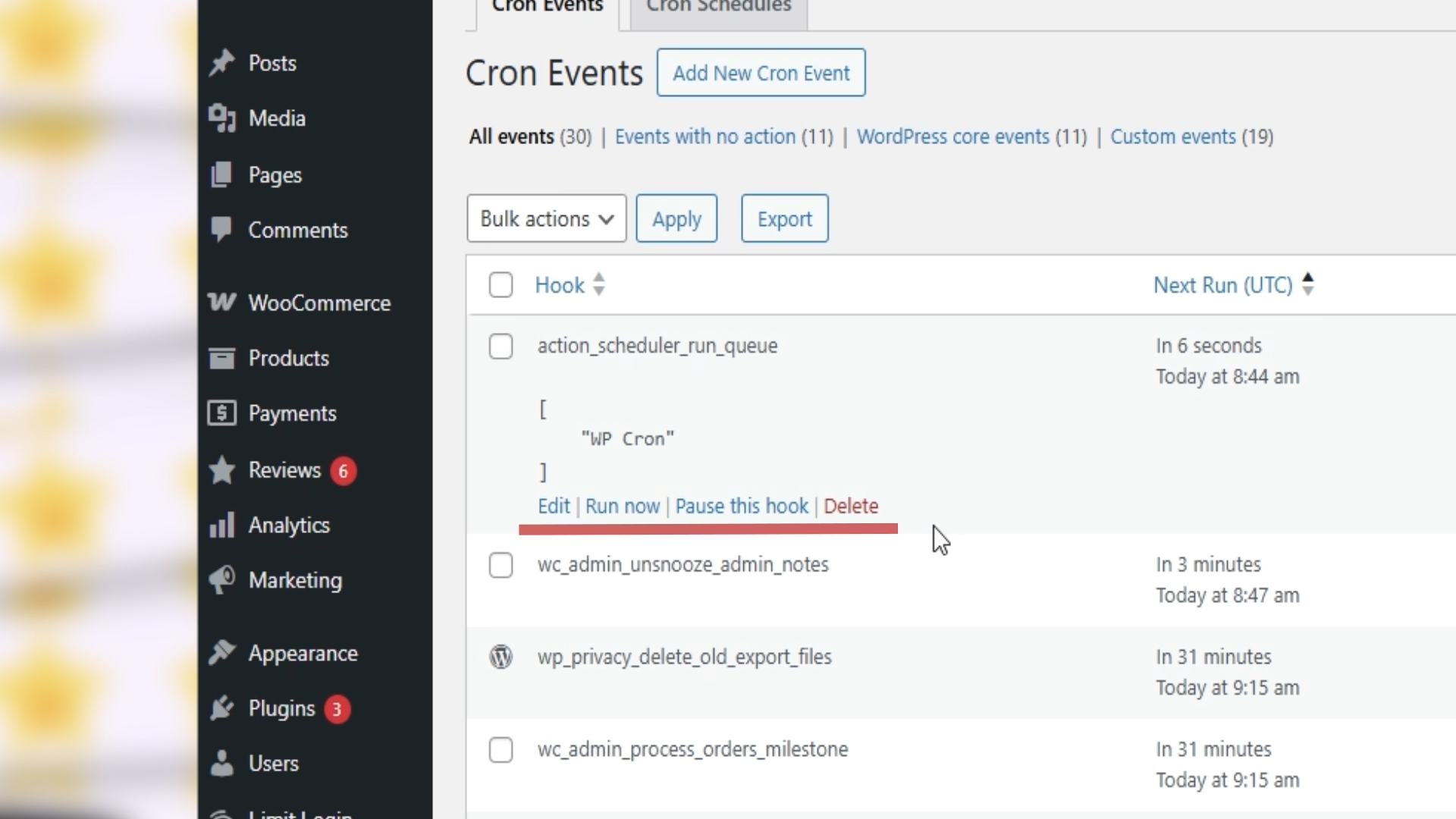Click the Posts pushpin icon
The width and height of the screenshot is (1456, 819).
pos(221,63)
